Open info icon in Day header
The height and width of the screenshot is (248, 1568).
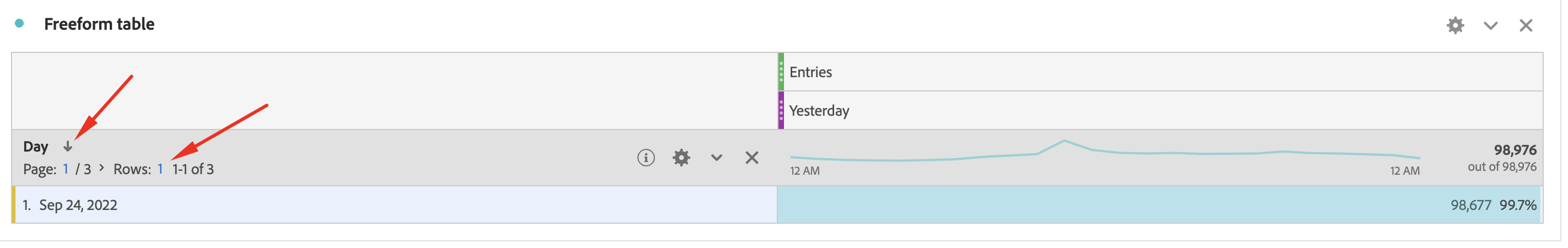(646, 158)
